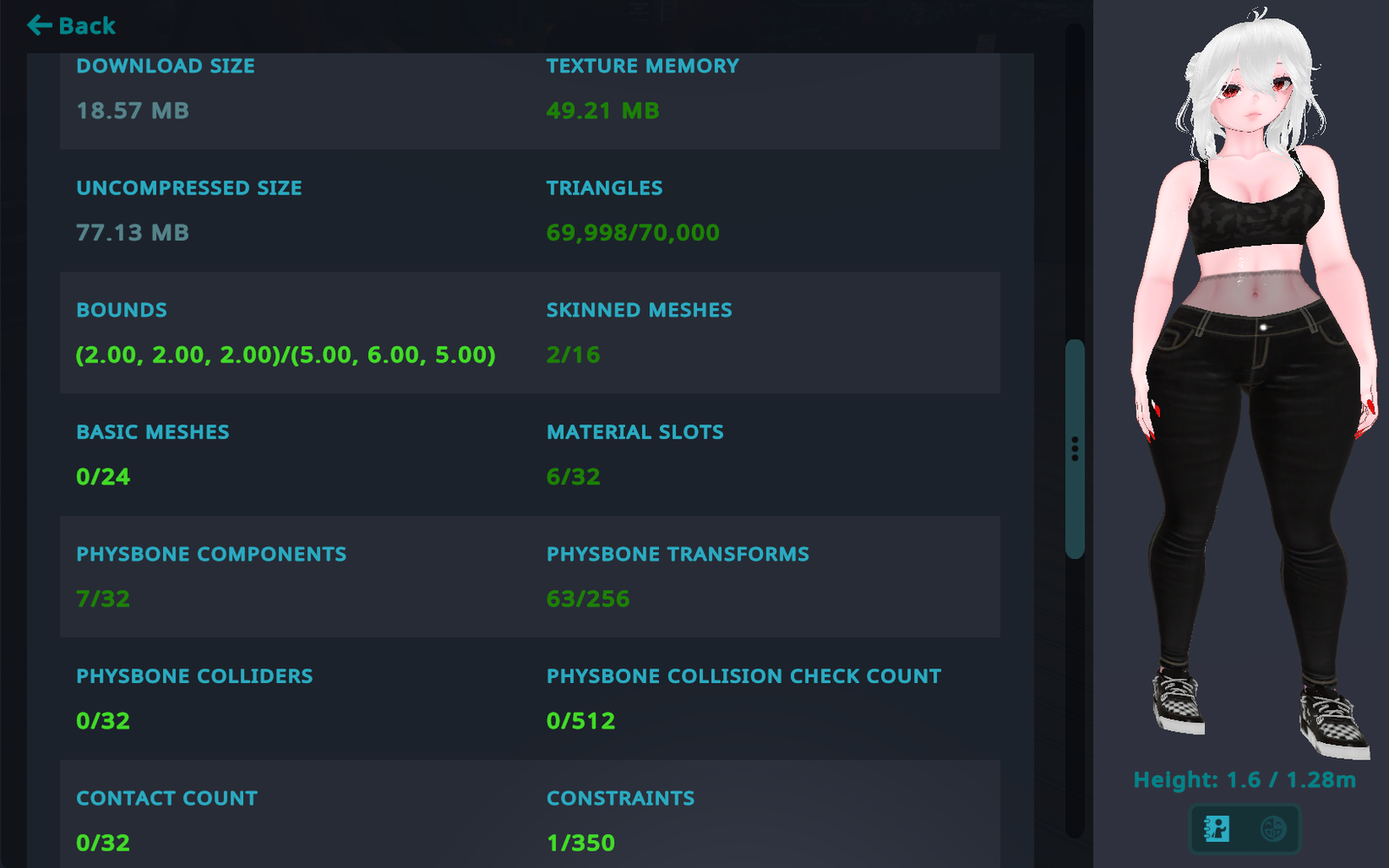This screenshot has width=1389, height=868.
Task: Select the Basic Meshes 0/24 stat
Action: pyautogui.click(x=103, y=477)
